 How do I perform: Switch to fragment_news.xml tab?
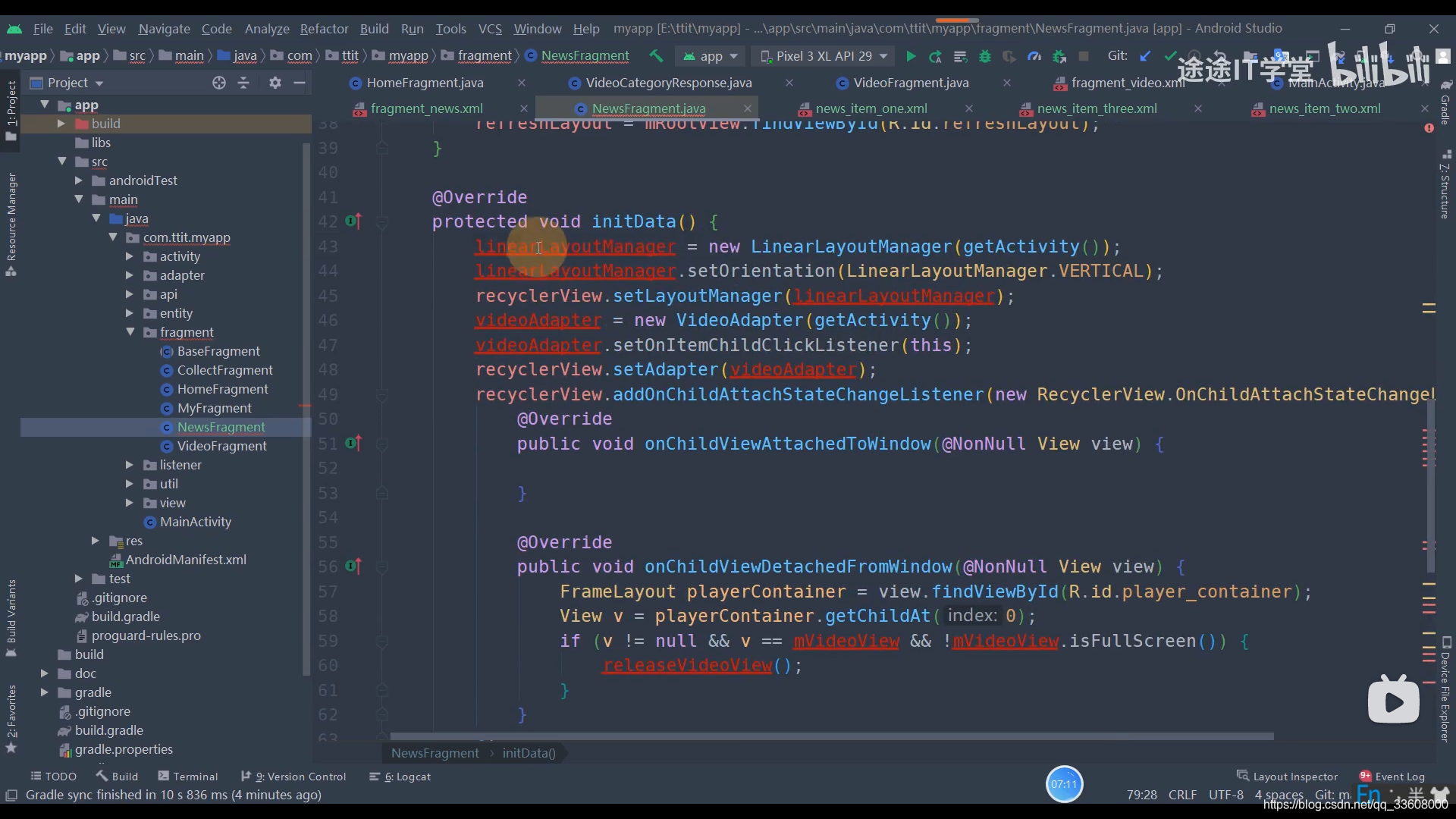(426, 108)
